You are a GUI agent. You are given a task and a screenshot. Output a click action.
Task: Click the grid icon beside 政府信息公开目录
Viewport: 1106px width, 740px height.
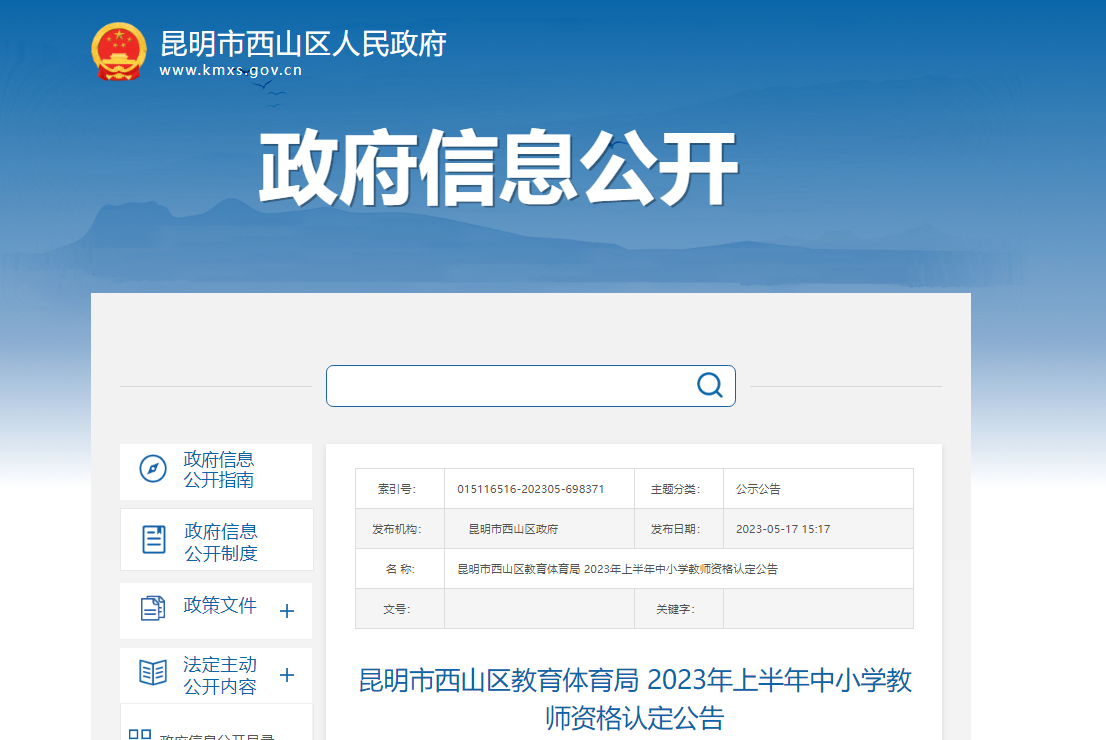(x=140, y=734)
